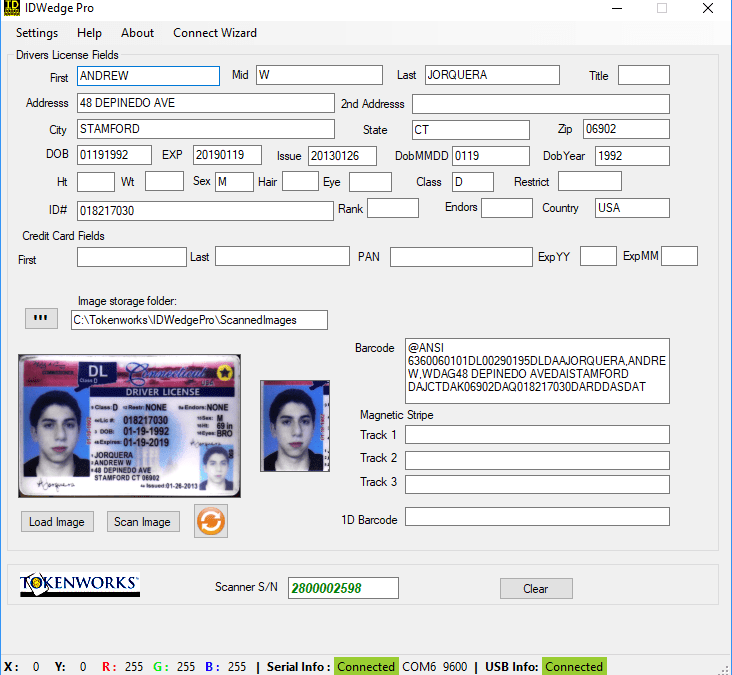Click the Load Image button

point(57,521)
